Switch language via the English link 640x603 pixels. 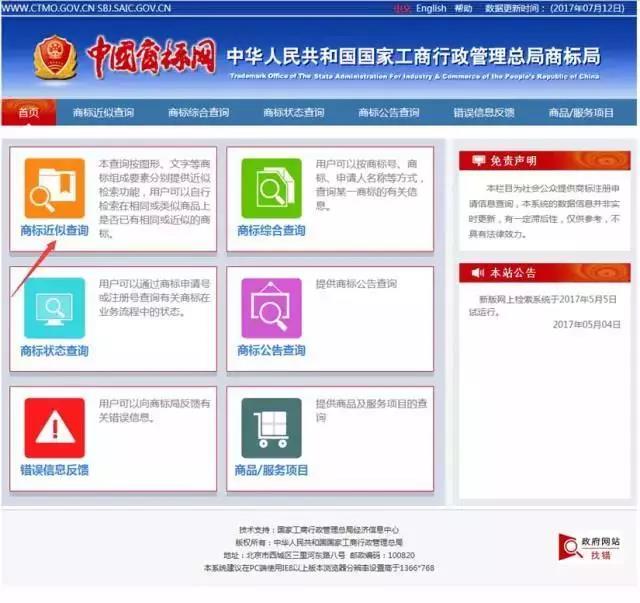click(x=431, y=8)
